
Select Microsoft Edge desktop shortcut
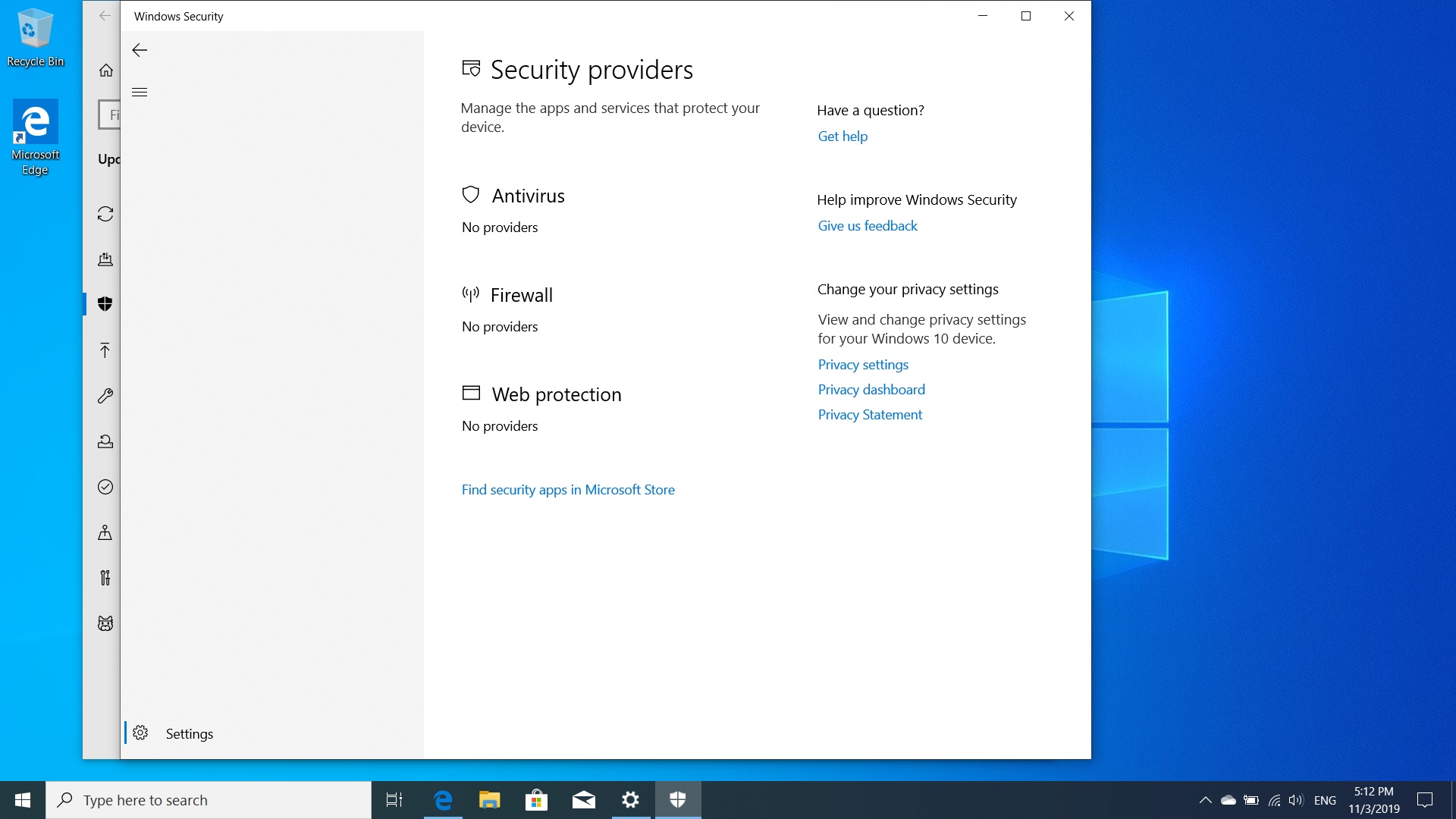tap(35, 137)
